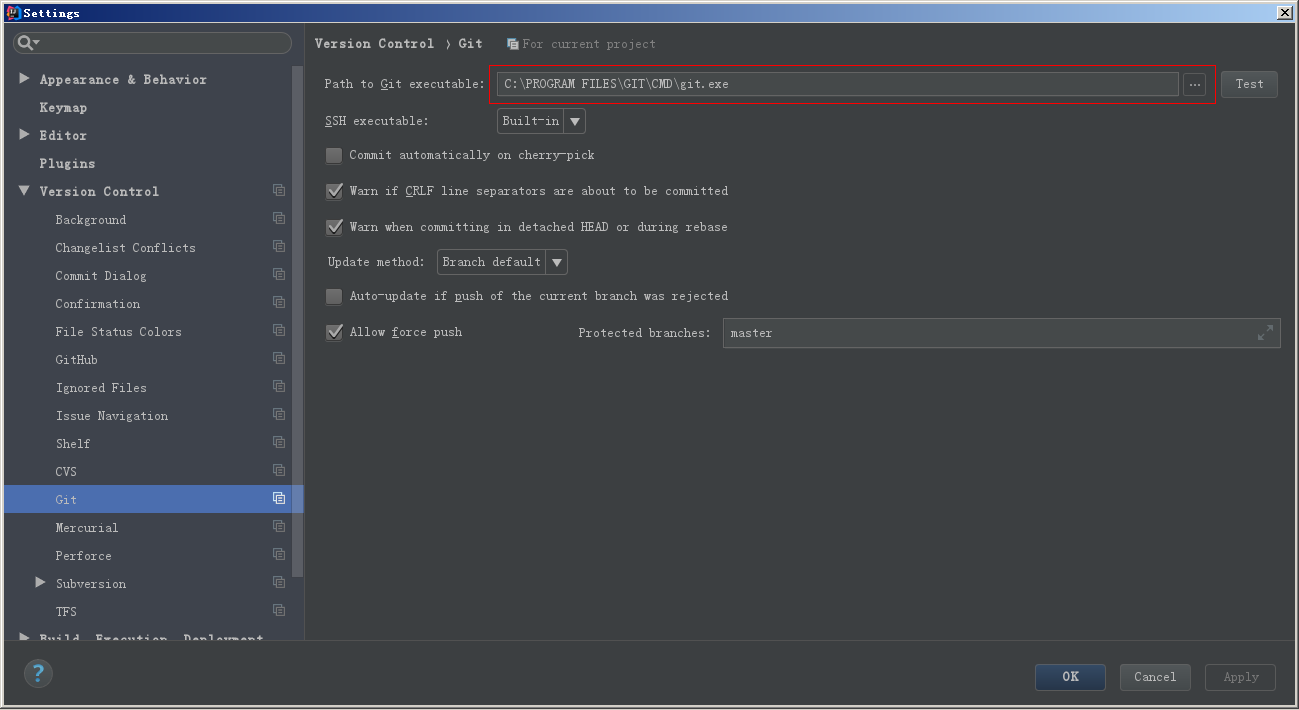Toggle the Allow force push checkbox
1299x710 pixels.
pos(334,332)
